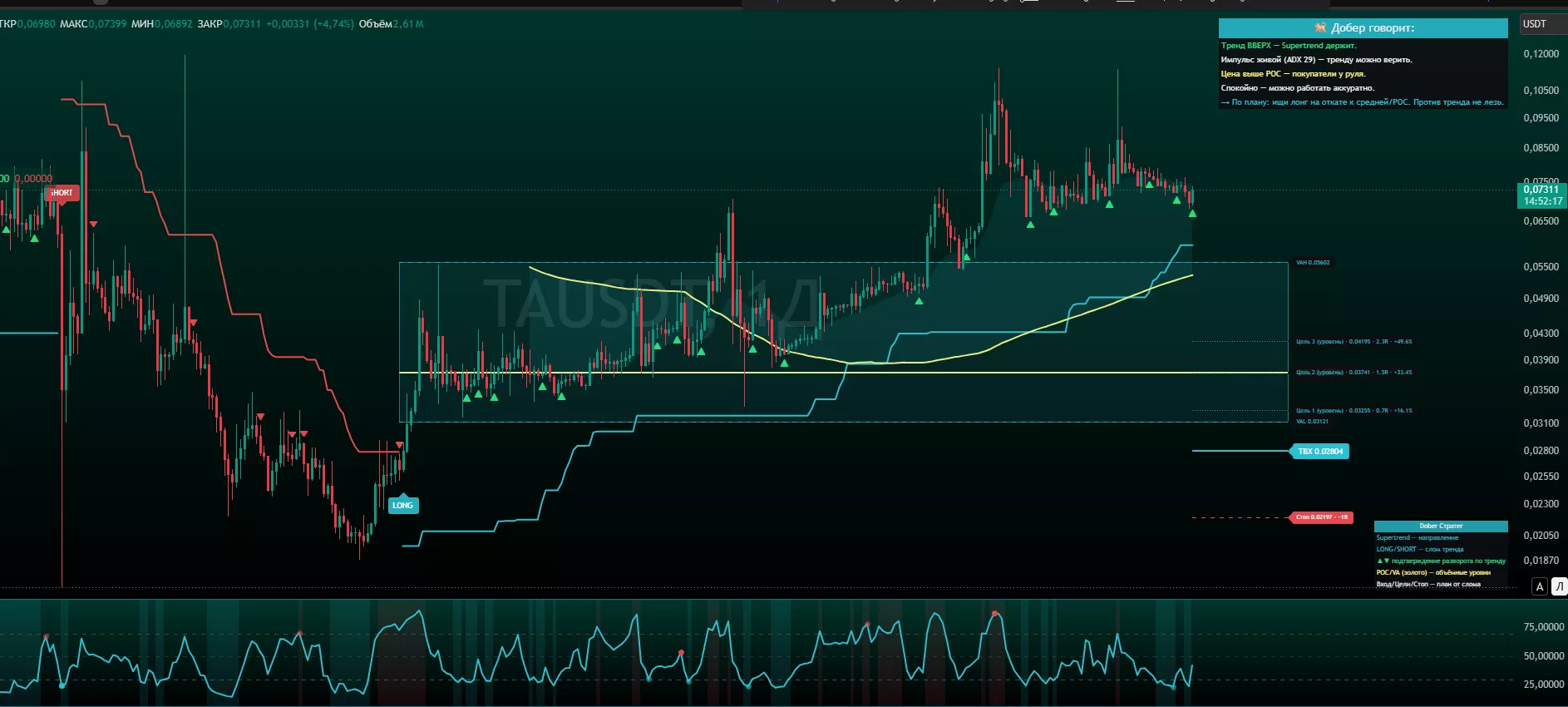1568x707 pixels.
Task: Click 0,02800 on the price axis
Action: pyautogui.click(x=1541, y=451)
